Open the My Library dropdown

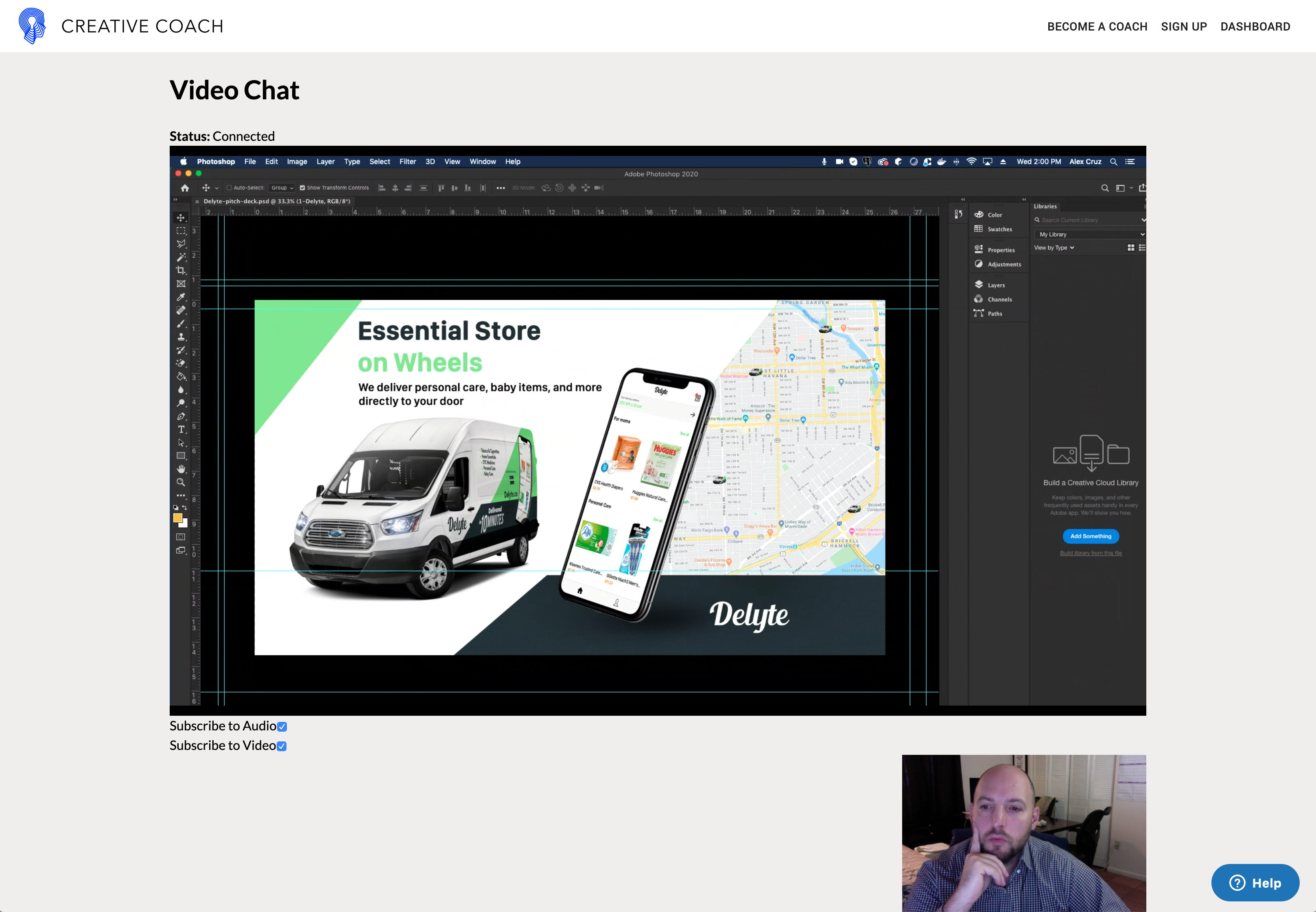(x=1090, y=234)
